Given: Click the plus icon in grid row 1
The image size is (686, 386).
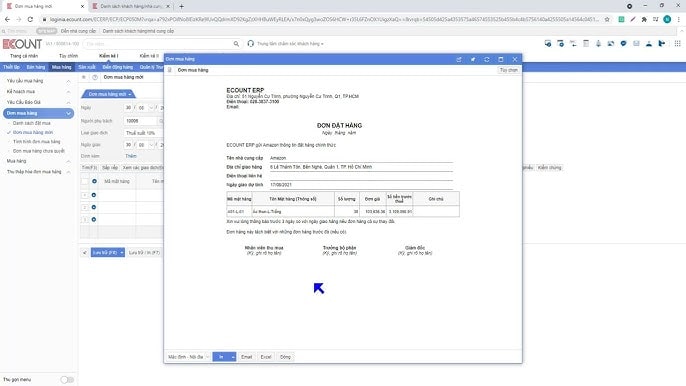Looking at the screenshot, I should tap(94, 195).
